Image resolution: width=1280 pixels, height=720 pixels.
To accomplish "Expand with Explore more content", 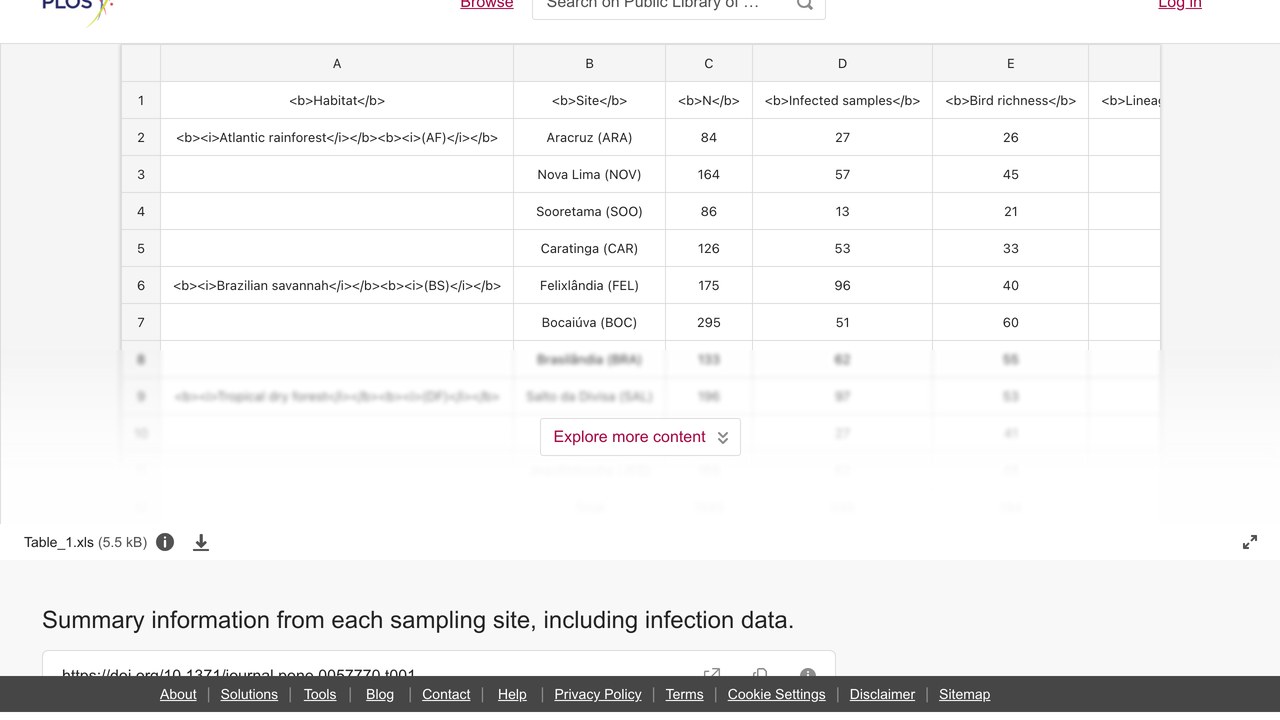I will pos(640,437).
